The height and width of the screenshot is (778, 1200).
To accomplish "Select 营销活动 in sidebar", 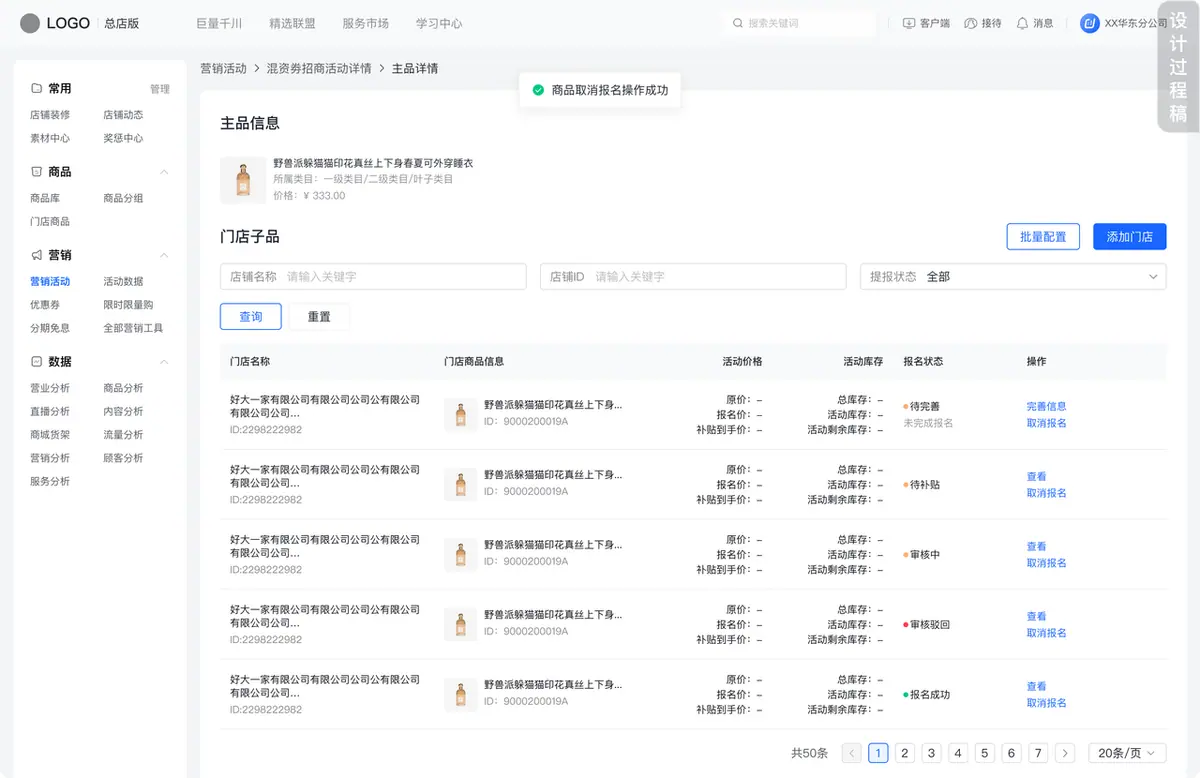I will click(50, 281).
